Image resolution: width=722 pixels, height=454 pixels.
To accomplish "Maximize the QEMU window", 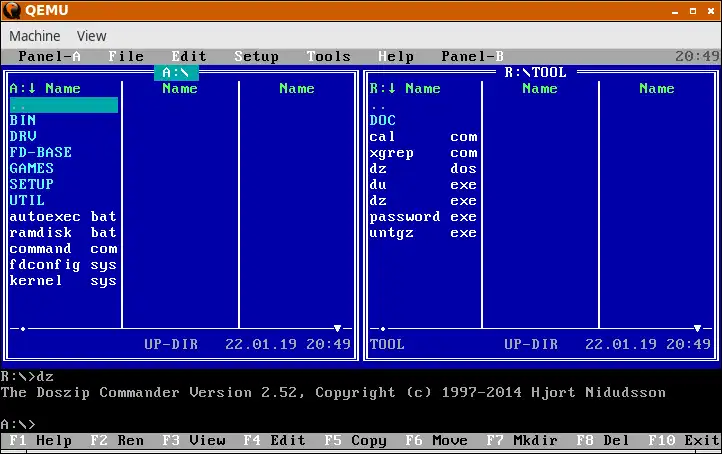I will (x=693, y=11).
